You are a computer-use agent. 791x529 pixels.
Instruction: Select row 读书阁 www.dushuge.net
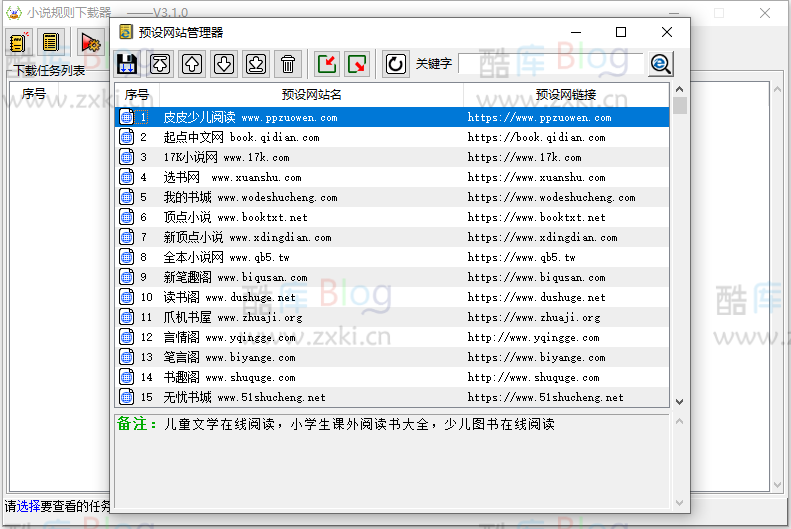[391, 298]
